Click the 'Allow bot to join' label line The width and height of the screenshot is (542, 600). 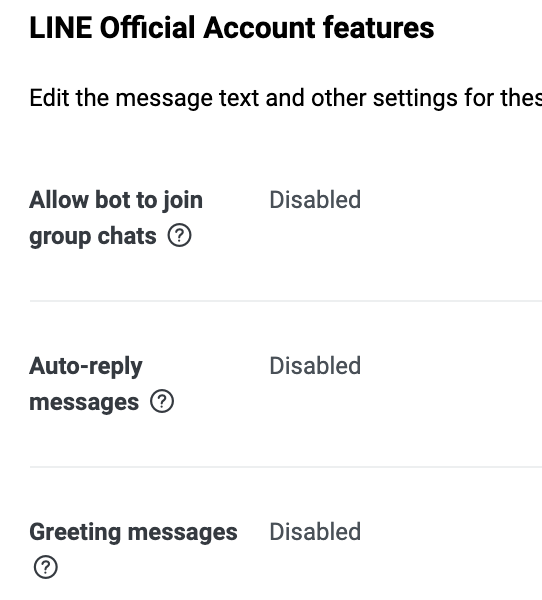click(116, 200)
